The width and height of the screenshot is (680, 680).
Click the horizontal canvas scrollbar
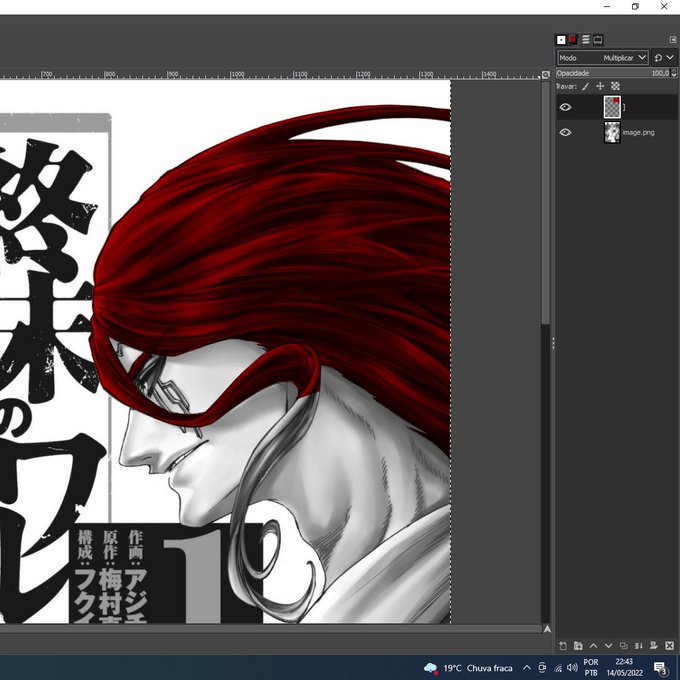click(x=270, y=628)
